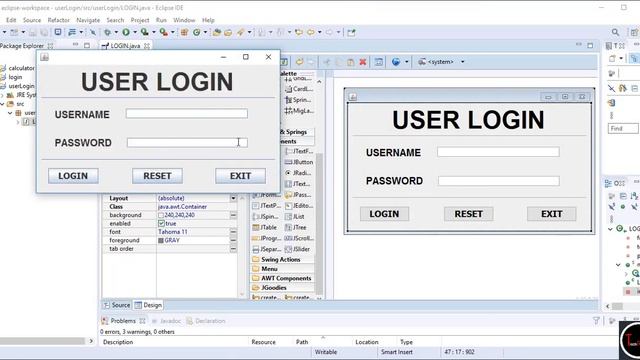640x360 pixels.
Task: Click the global search magnifier icon
Action: tap(615, 32)
